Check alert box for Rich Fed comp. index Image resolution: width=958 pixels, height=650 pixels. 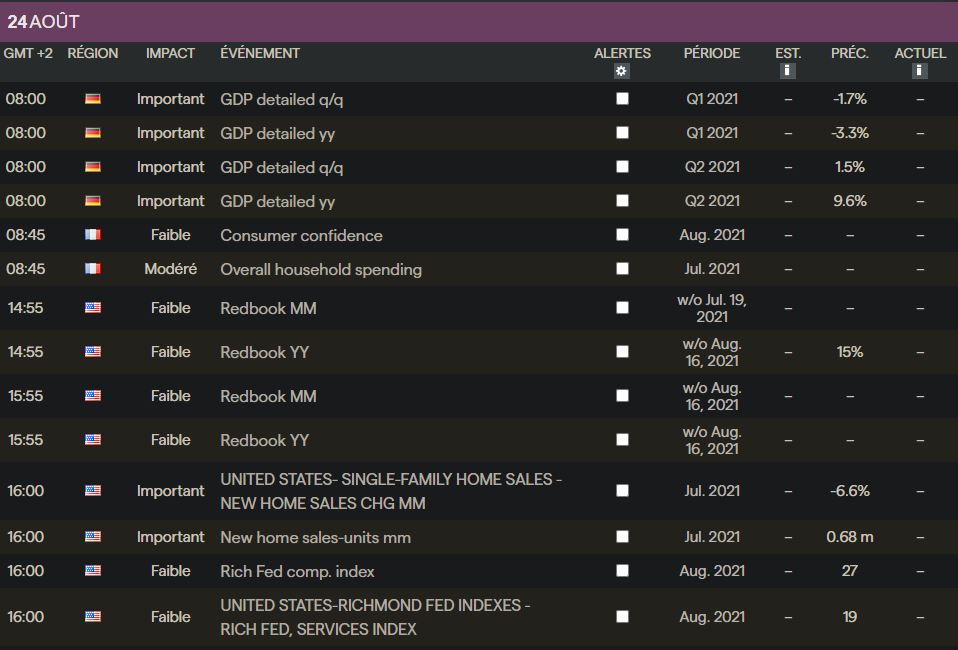point(622,570)
